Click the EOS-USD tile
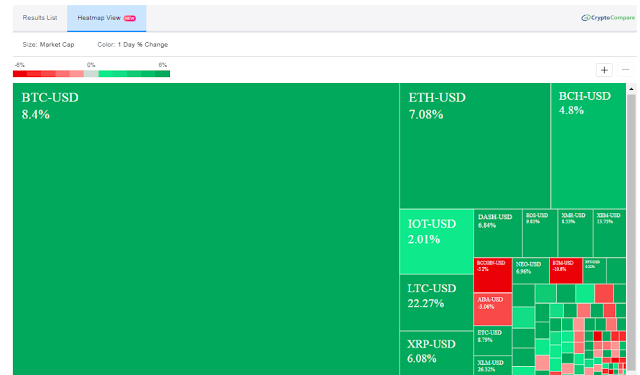640x375 pixels. coord(540,233)
